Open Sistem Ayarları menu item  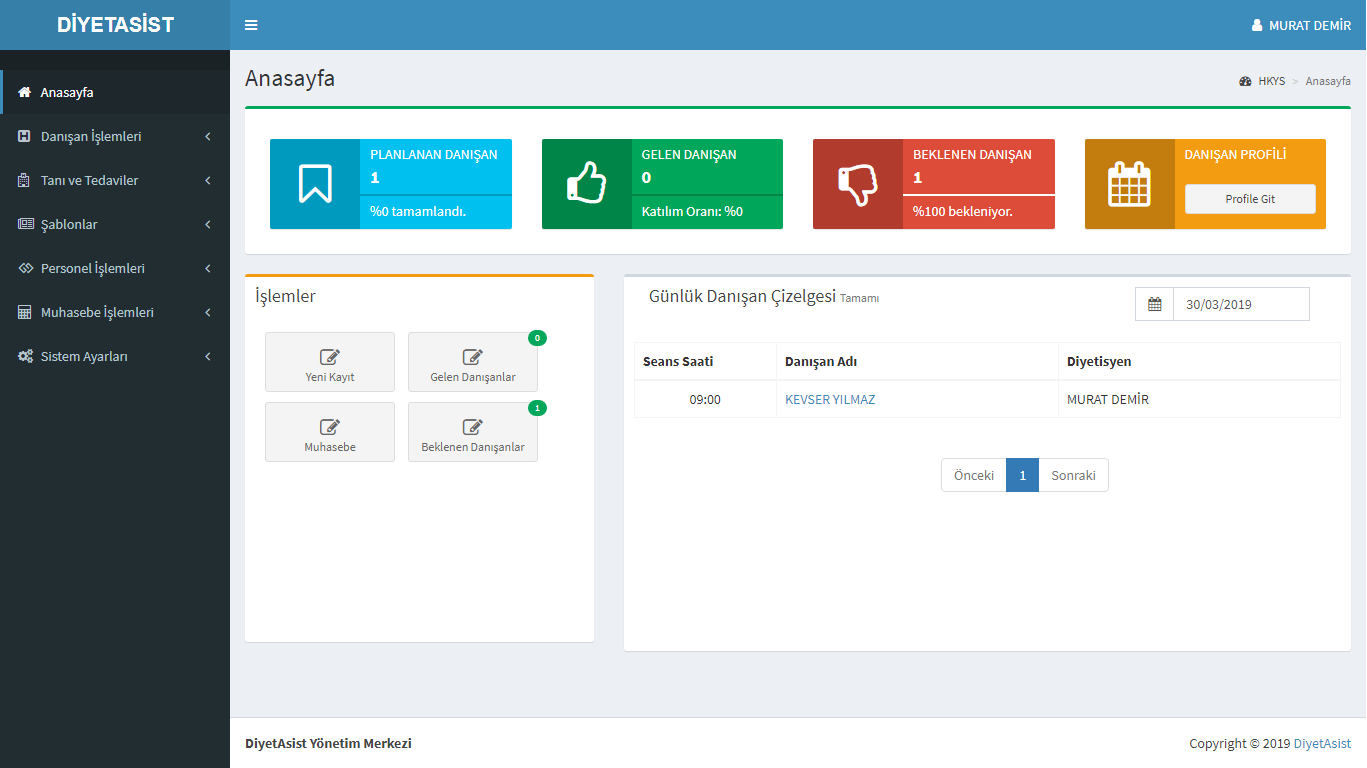(115, 356)
